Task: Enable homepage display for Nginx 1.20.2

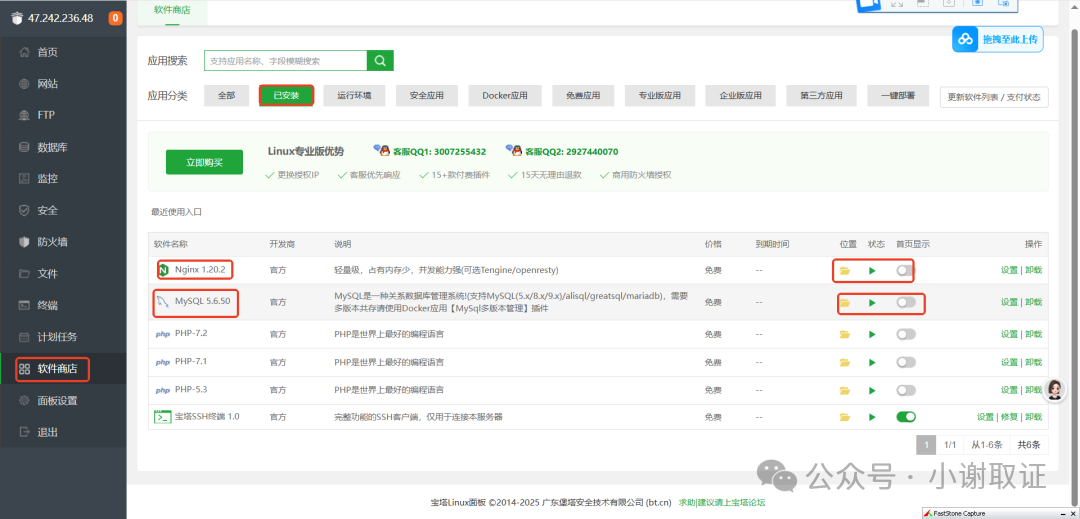Action: click(906, 271)
